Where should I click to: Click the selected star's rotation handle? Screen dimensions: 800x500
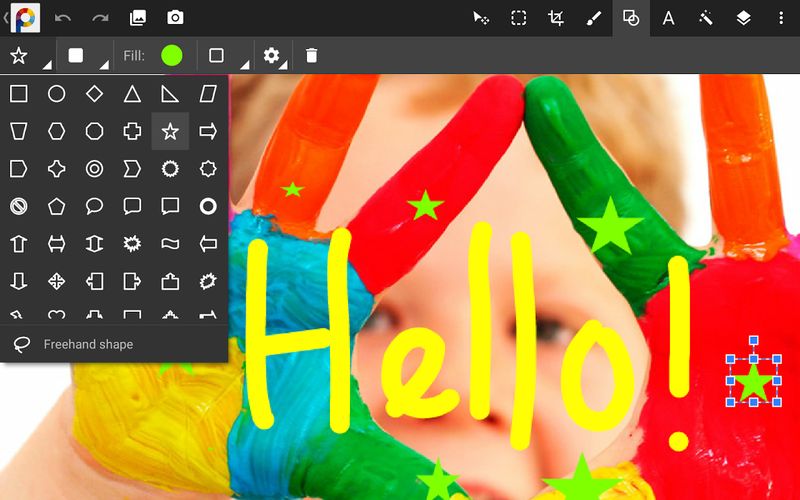[x=754, y=340]
